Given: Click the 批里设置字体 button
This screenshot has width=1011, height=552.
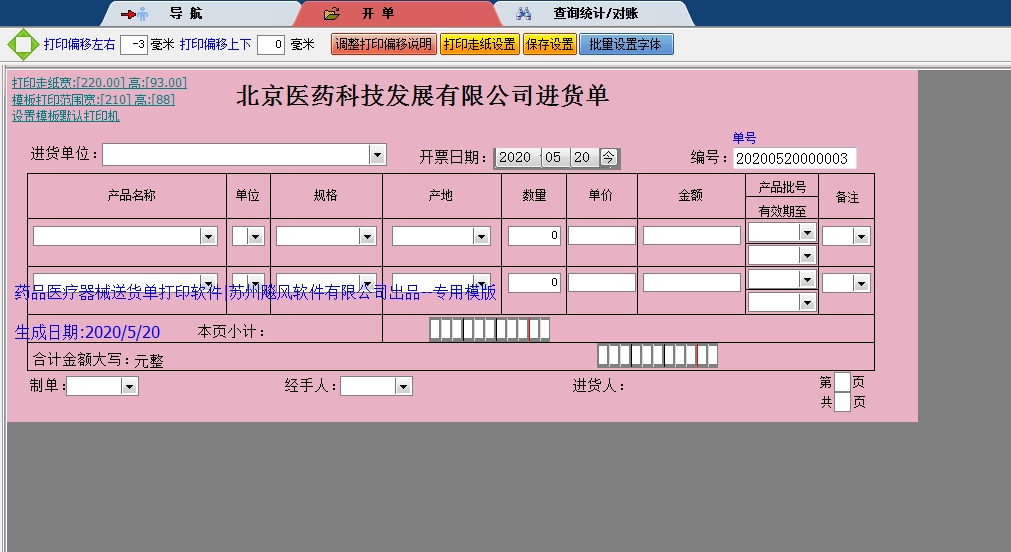Looking at the screenshot, I should 625,45.
